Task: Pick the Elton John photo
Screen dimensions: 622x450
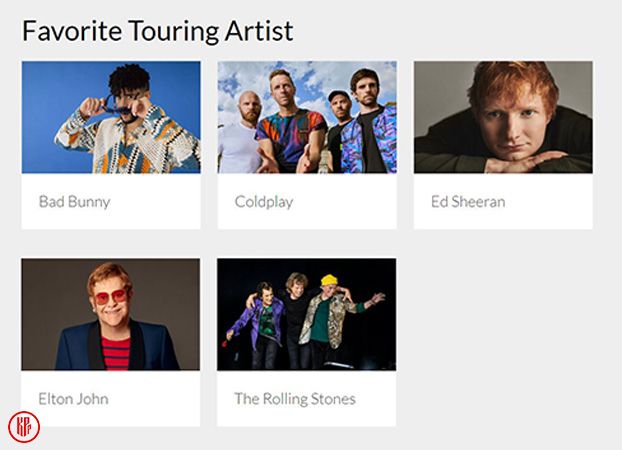Action: pos(111,314)
